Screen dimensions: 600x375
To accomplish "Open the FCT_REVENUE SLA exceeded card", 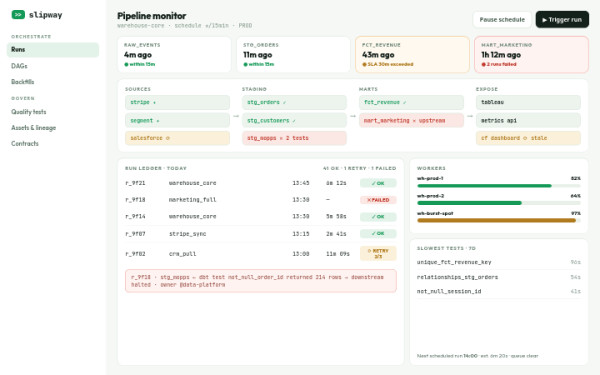I will pos(412,54).
